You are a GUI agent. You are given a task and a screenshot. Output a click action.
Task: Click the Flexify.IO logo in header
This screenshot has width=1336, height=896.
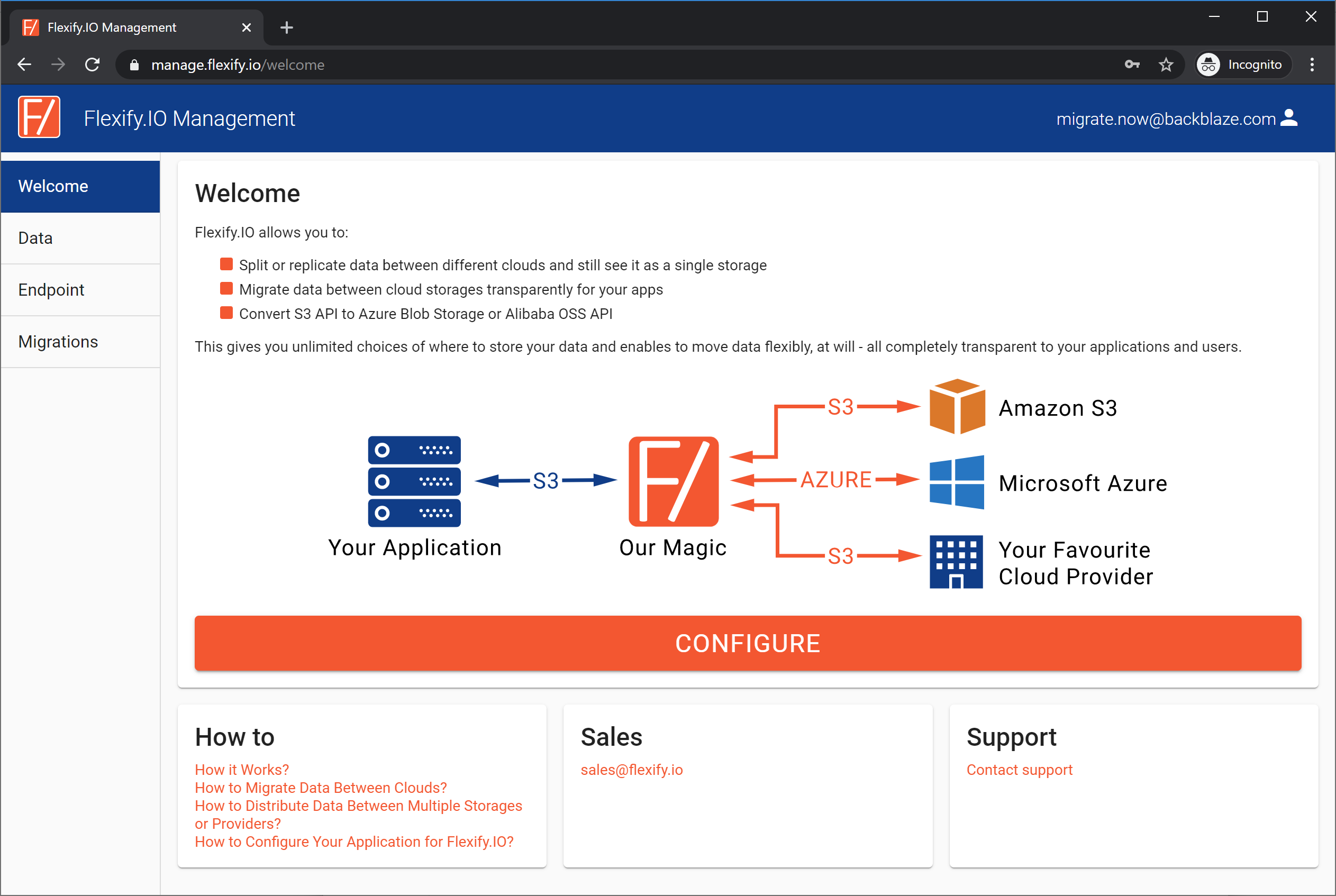point(39,117)
